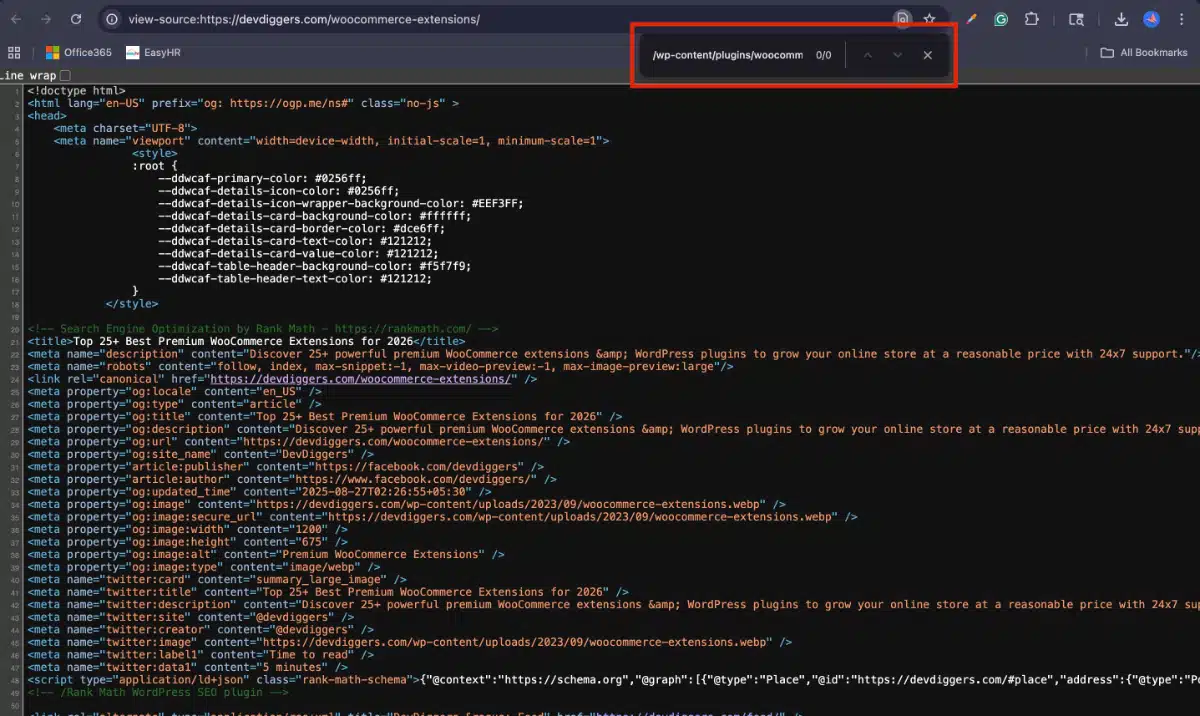This screenshot has width=1200, height=716.
Task: Open the All Bookmarks folder
Action: [1144, 52]
